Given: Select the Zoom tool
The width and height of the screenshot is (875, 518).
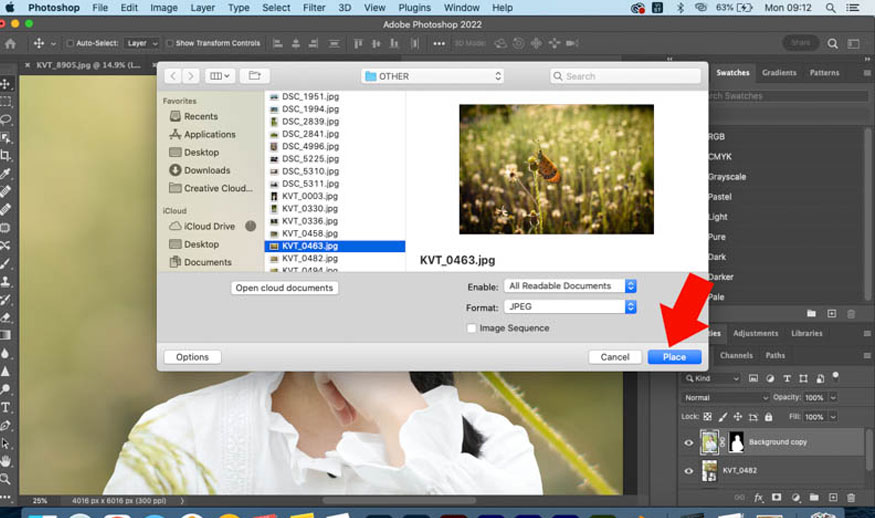Looking at the screenshot, I should point(6,479).
